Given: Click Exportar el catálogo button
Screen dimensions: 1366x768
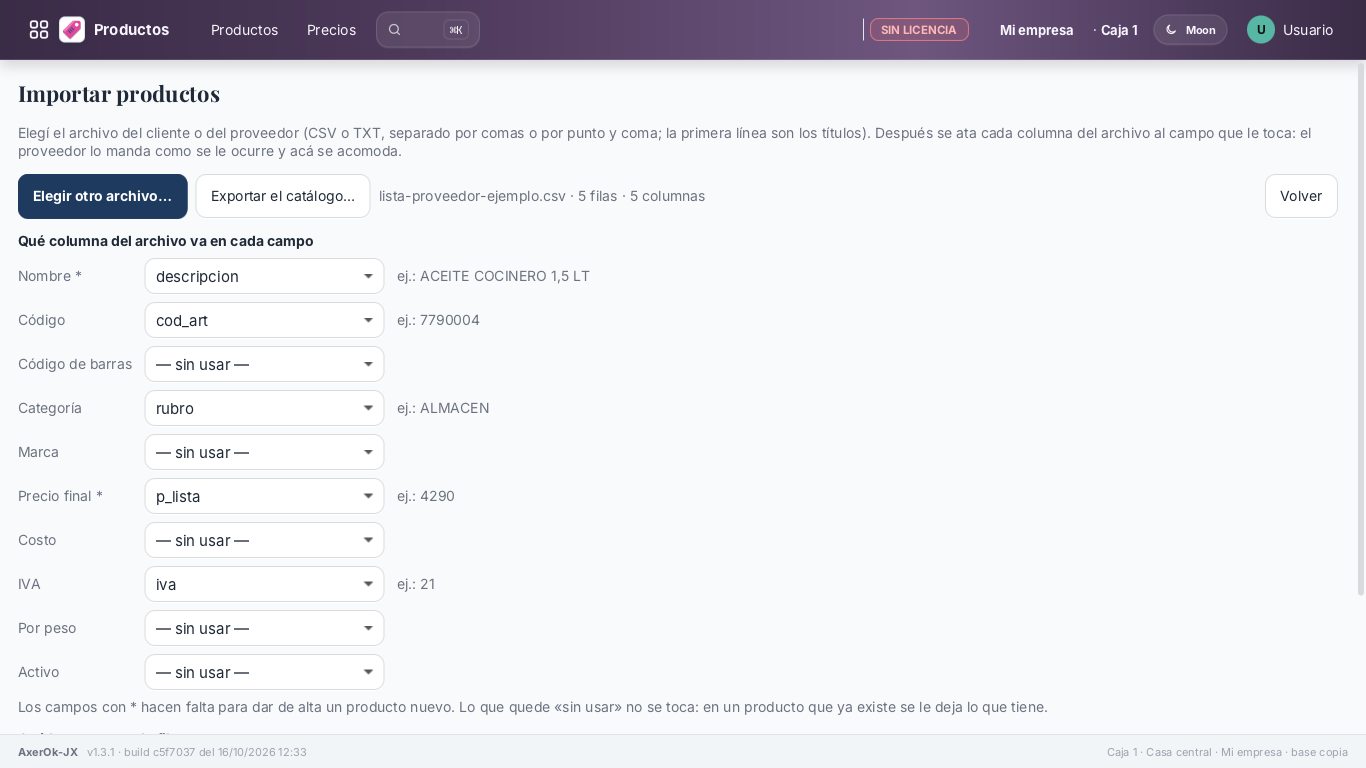Looking at the screenshot, I should (x=283, y=196).
